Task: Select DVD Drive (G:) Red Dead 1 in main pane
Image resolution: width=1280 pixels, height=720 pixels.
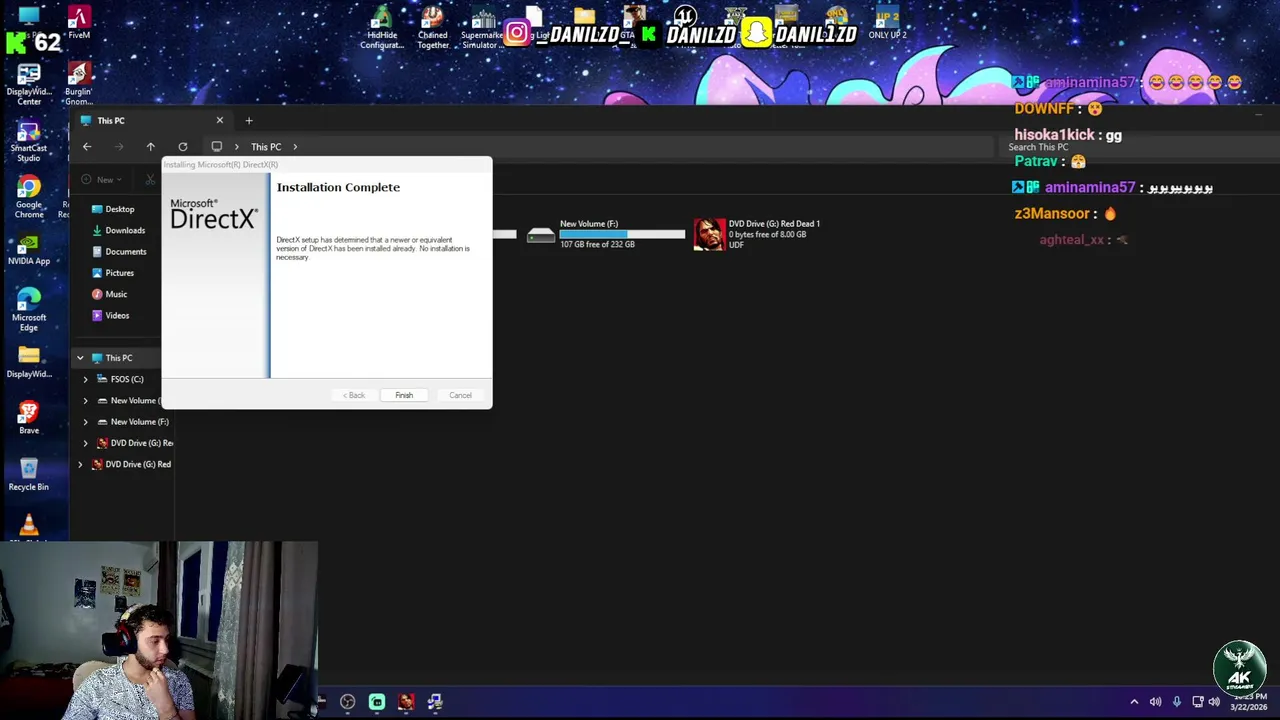Action: (x=757, y=234)
